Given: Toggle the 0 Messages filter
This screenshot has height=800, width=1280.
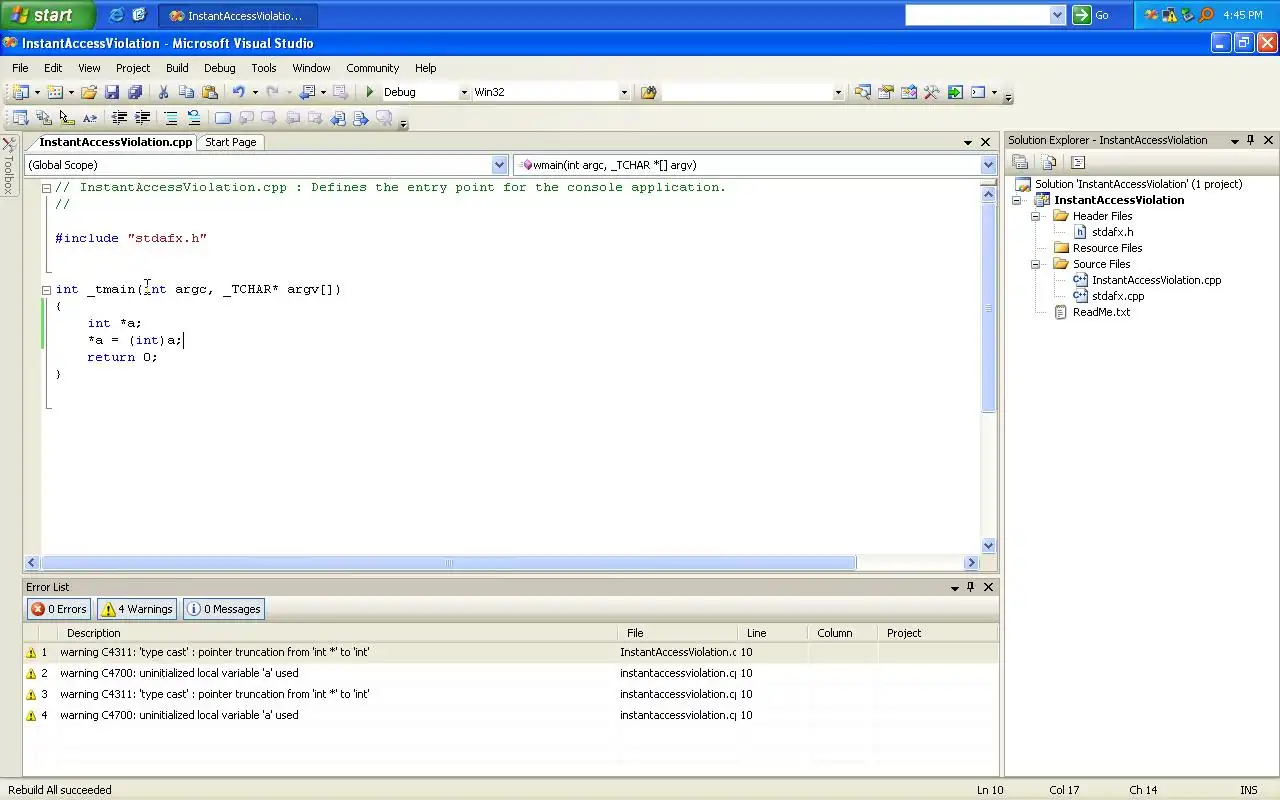Looking at the screenshot, I should pyautogui.click(x=224, y=609).
